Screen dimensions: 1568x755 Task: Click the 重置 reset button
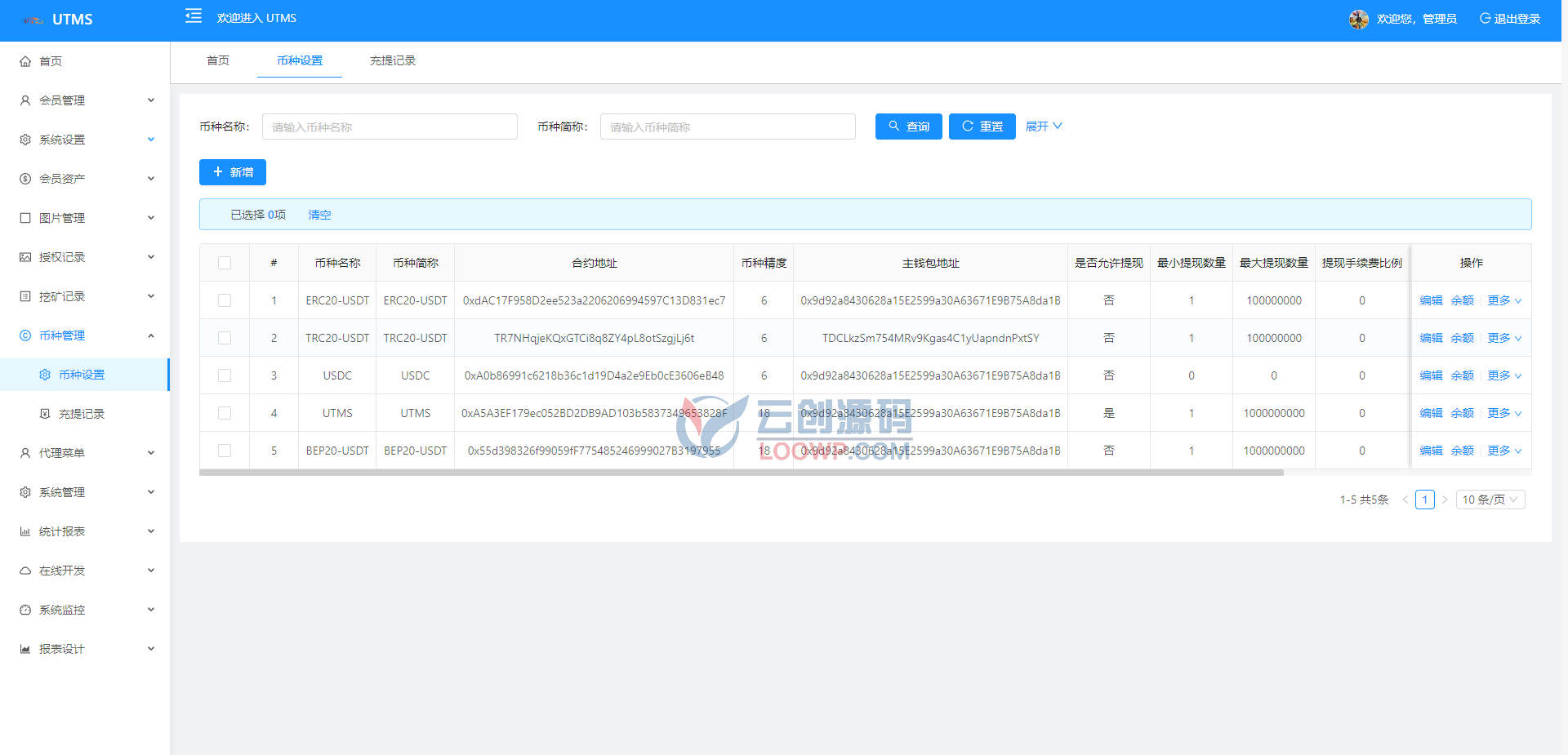[x=982, y=127]
